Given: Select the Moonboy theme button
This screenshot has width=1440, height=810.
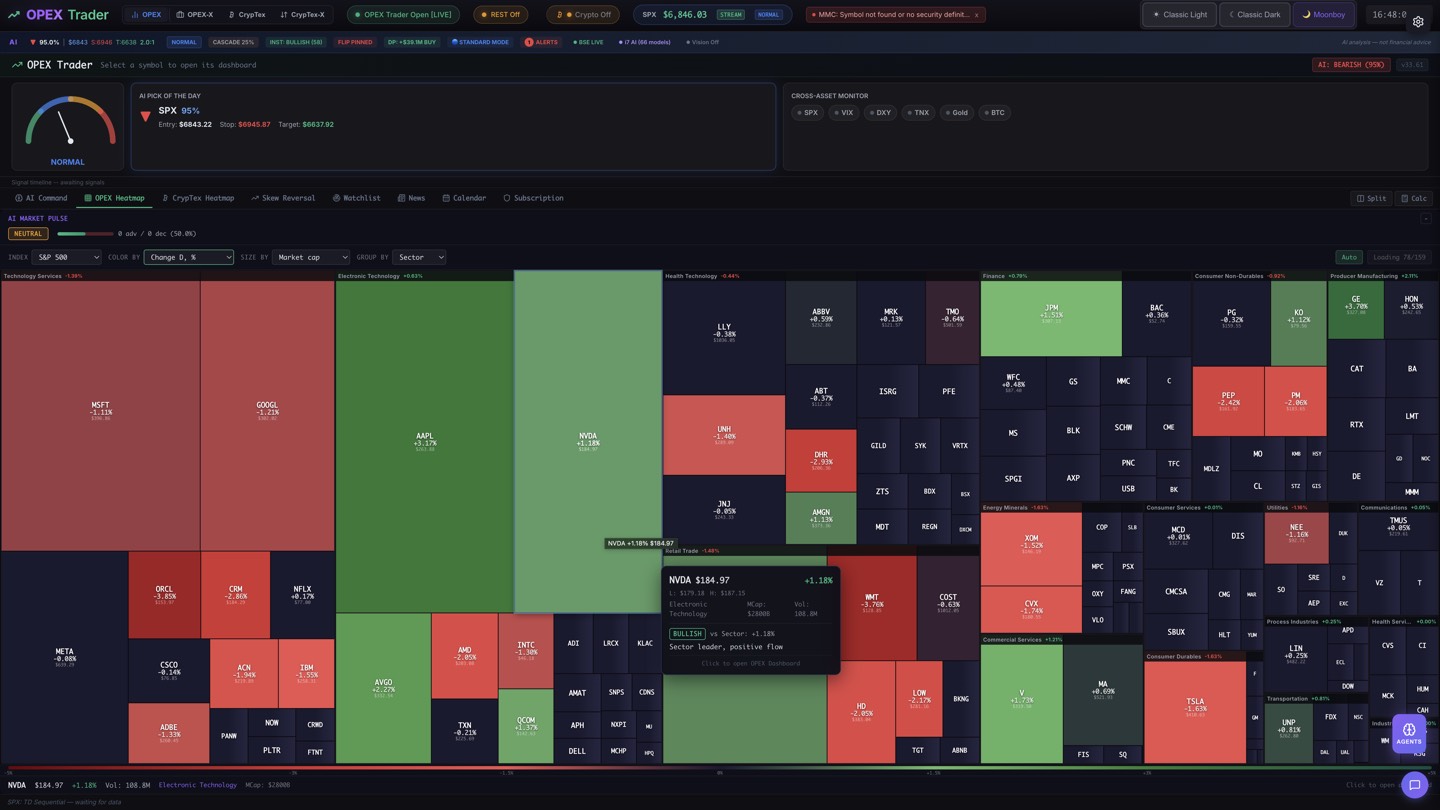Looking at the screenshot, I should coord(1324,15).
